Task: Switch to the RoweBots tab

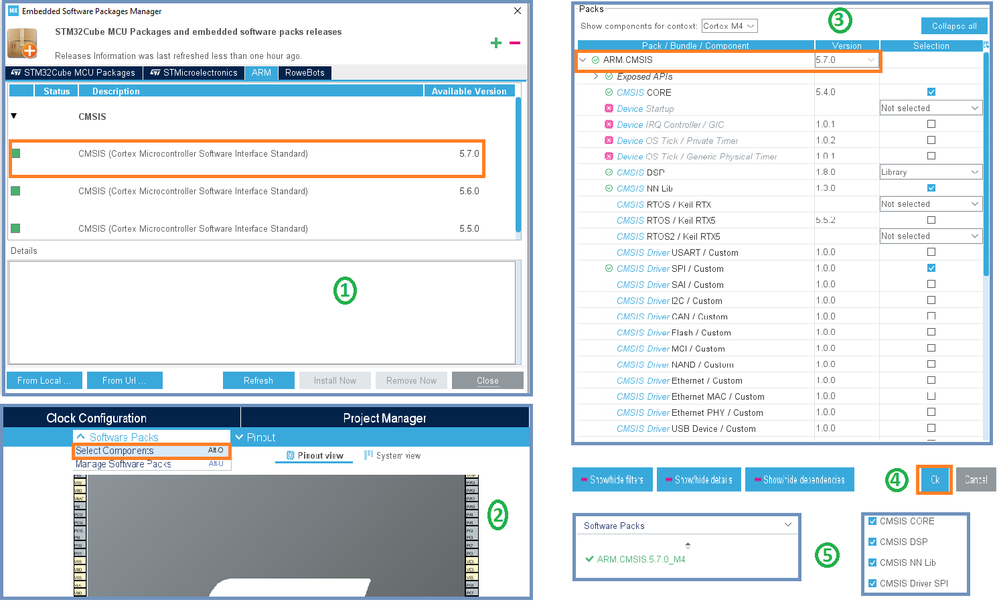Action: coord(305,73)
